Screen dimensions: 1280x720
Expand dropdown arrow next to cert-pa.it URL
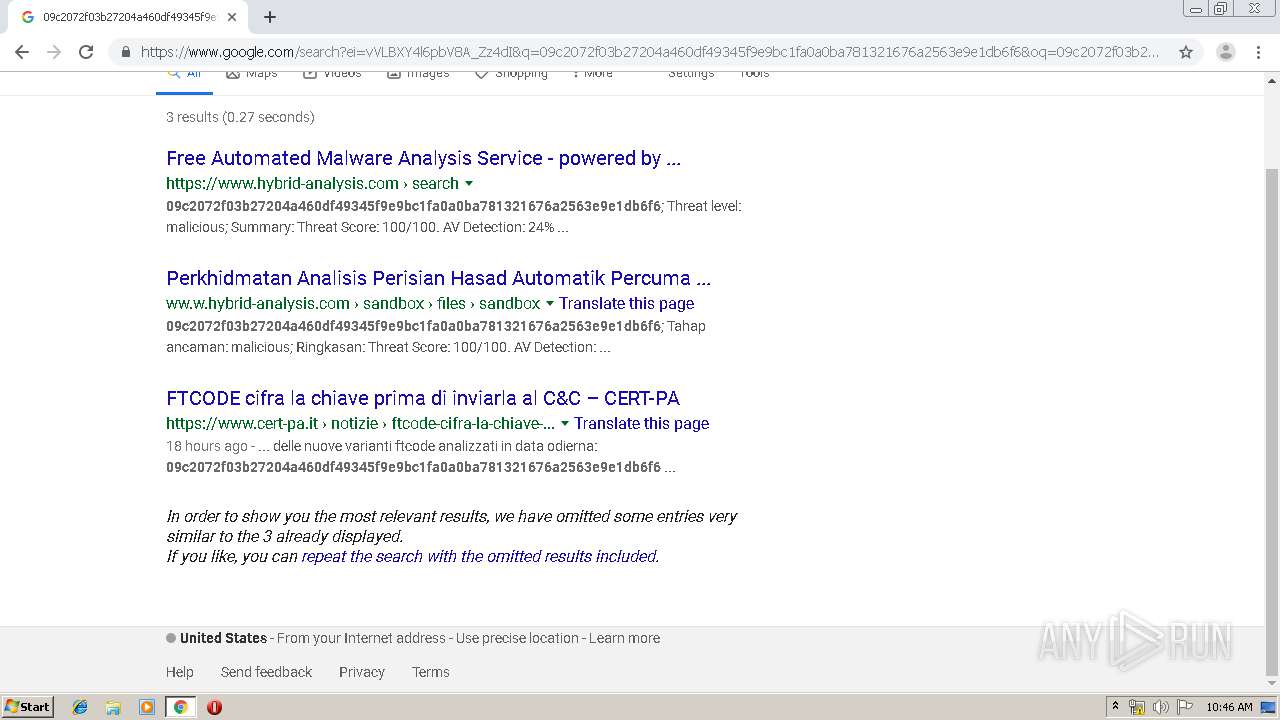pos(564,424)
